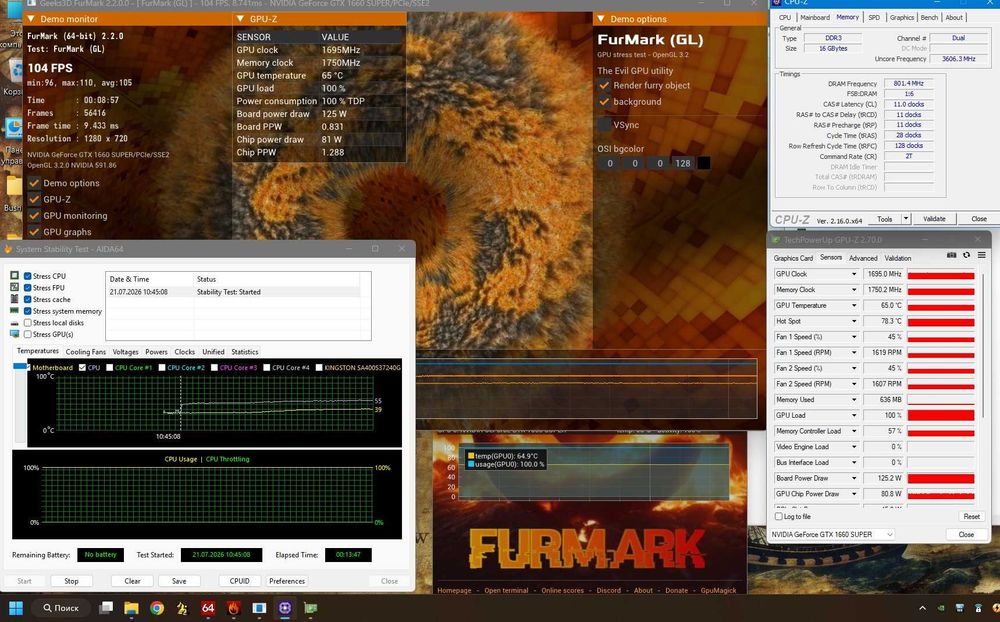Click the black OSI bgcolor swatch
Screen dimensions: 1000x622
[703, 163]
